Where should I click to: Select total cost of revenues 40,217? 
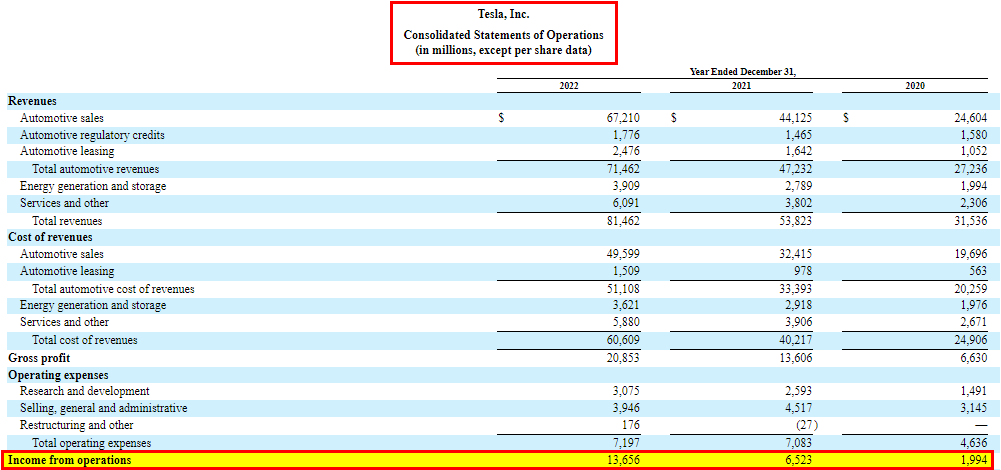[795, 340]
